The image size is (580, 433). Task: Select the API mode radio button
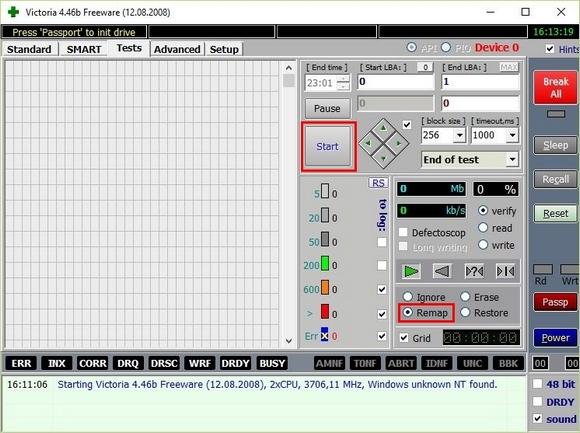tap(411, 47)
